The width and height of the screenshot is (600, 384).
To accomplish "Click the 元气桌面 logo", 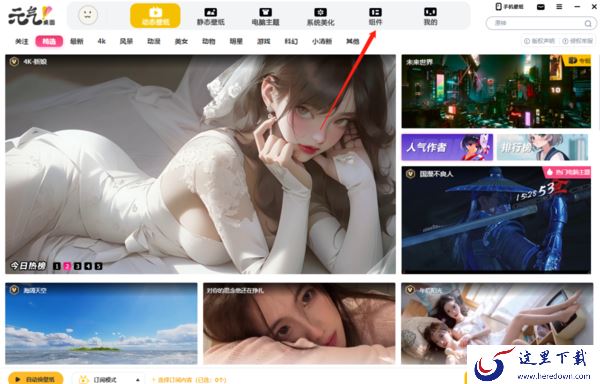I will click(x=32, y=16).
